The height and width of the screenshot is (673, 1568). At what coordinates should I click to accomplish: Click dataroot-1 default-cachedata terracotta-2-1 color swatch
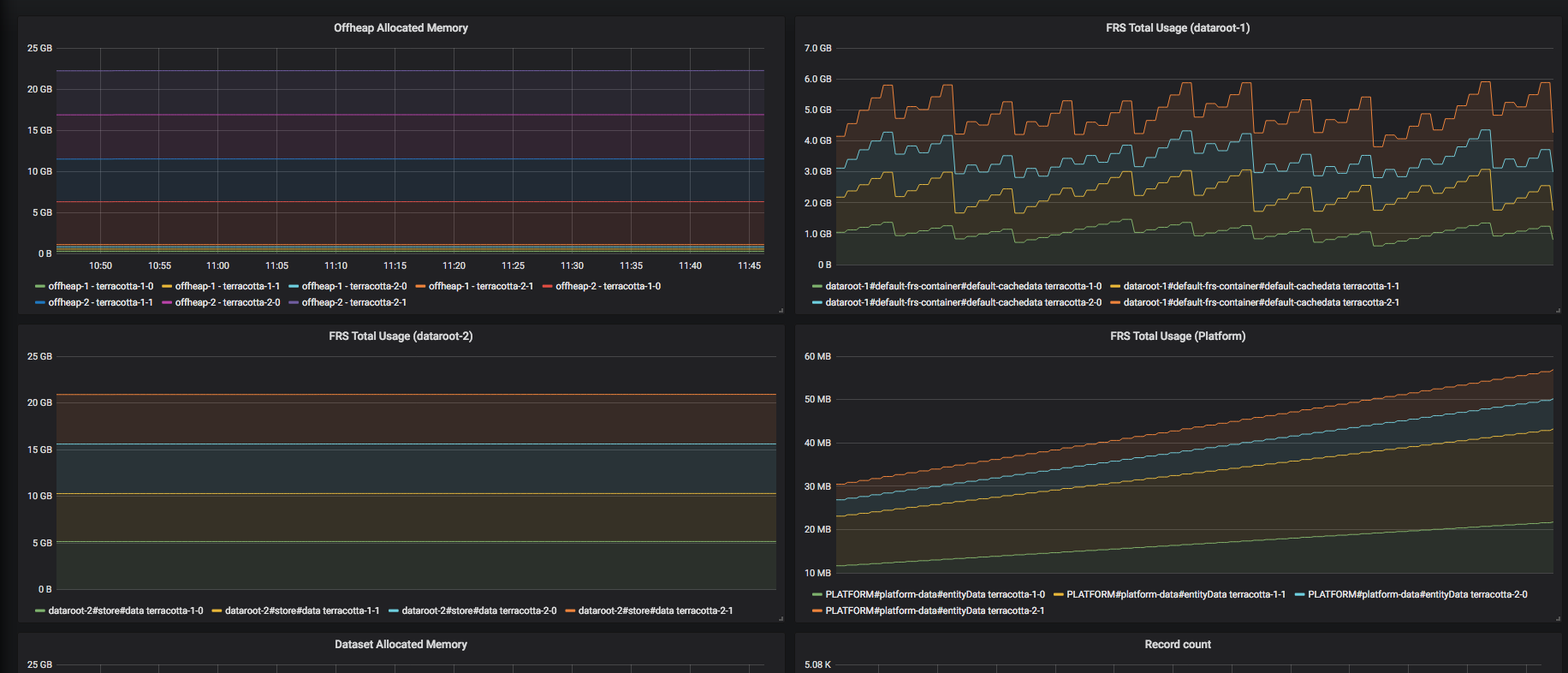pos(1115,302)
